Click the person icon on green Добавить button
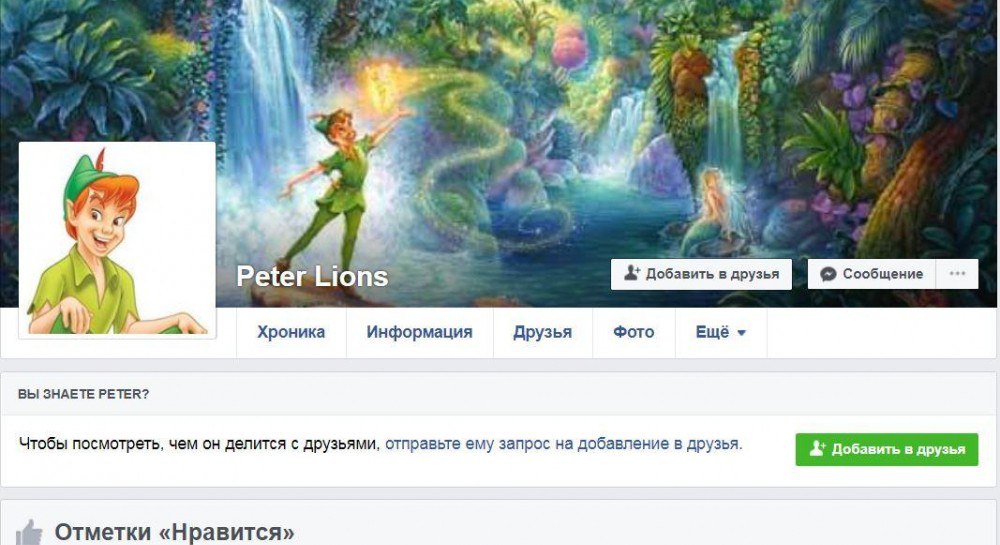This screenshot has height=545, width=1000. click(817, 449)
